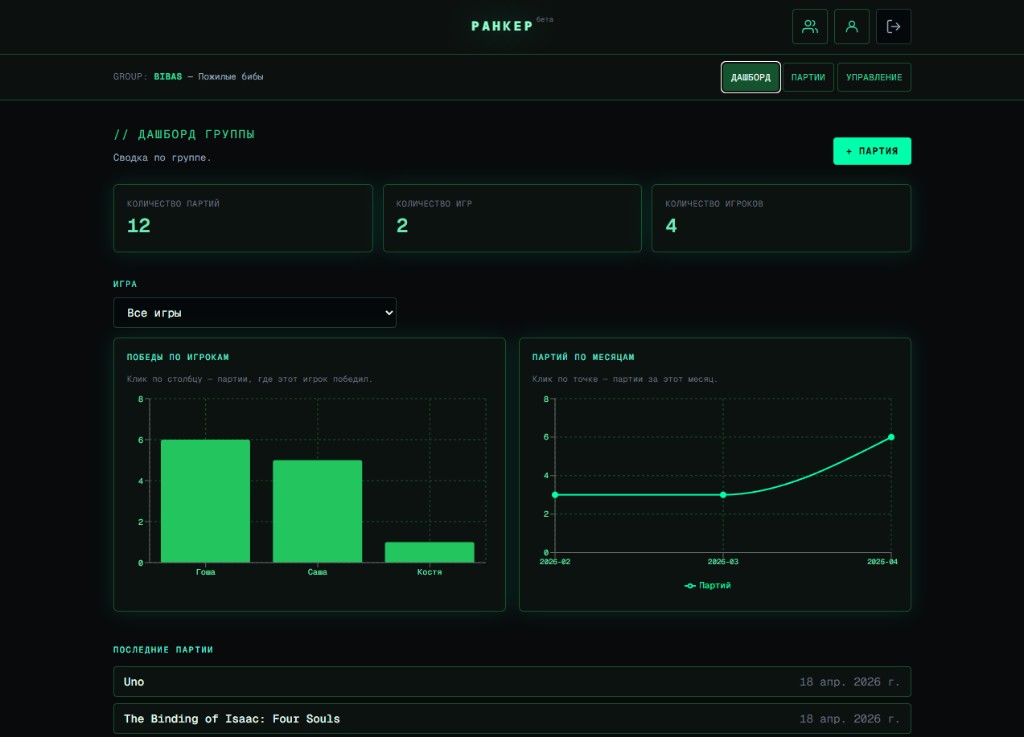Open the user profile icon

(851, 27)
